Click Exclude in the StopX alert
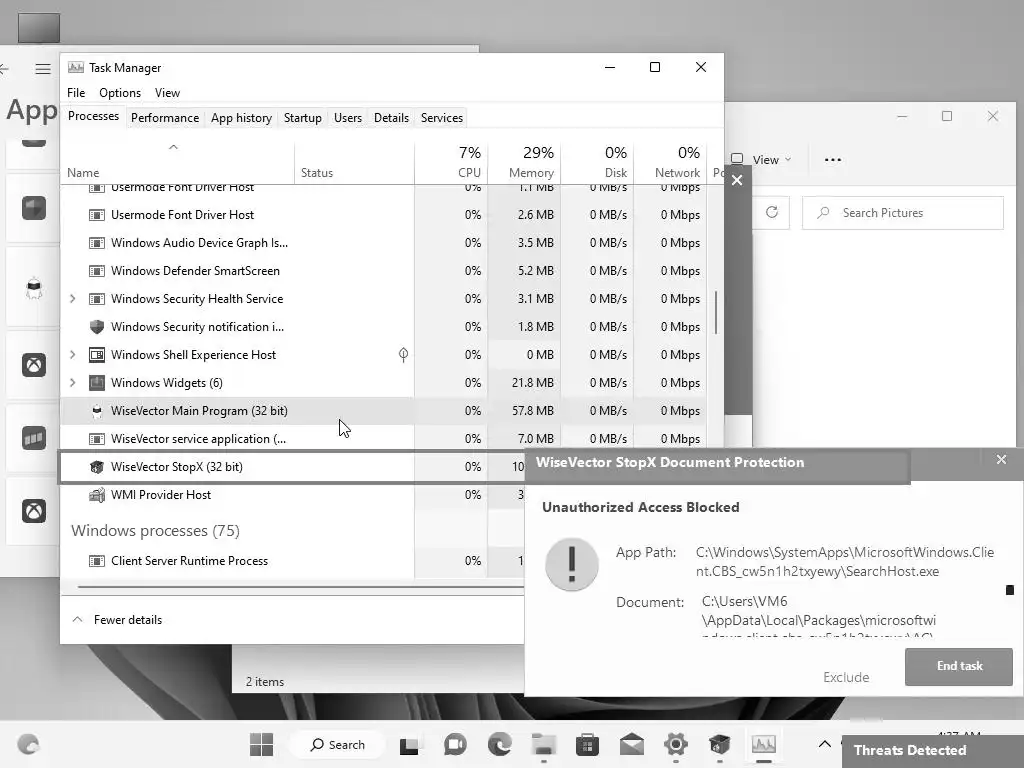 click(x=846, y=677)
